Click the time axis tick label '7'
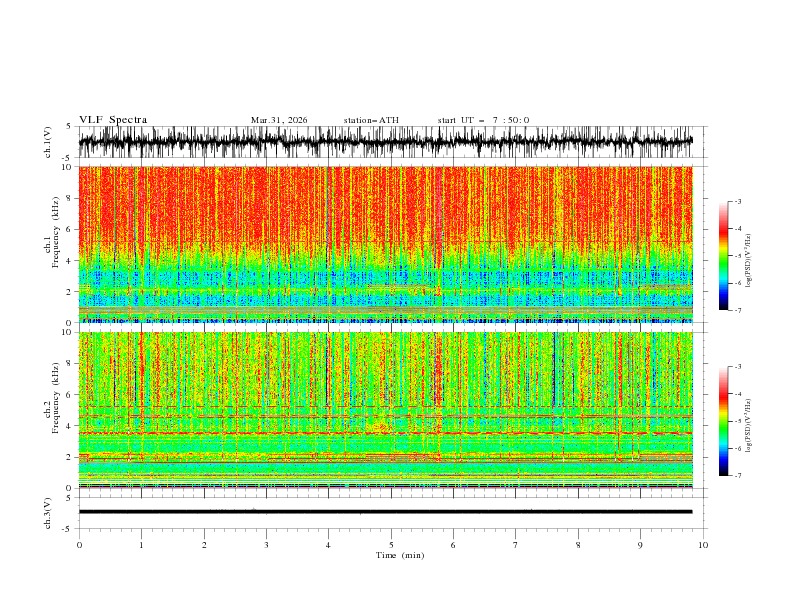Screen dimensions: 792x612 (516, 545)
